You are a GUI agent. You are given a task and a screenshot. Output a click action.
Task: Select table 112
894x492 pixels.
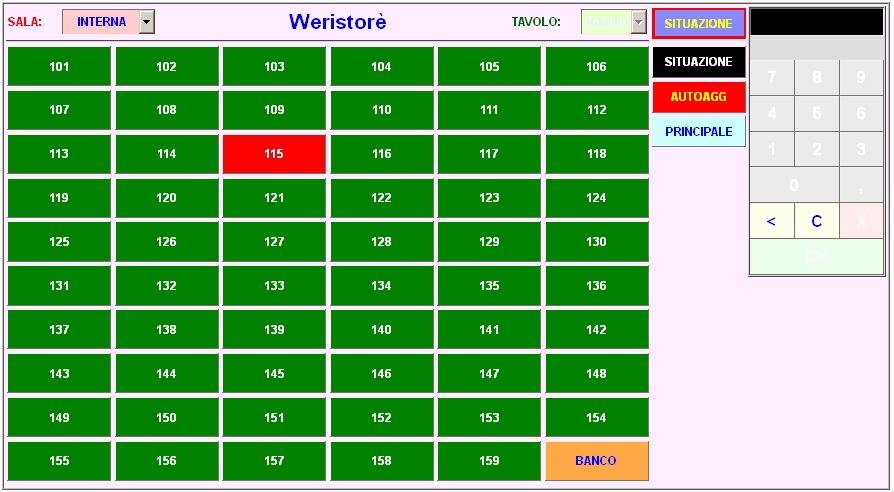[596, 110]
